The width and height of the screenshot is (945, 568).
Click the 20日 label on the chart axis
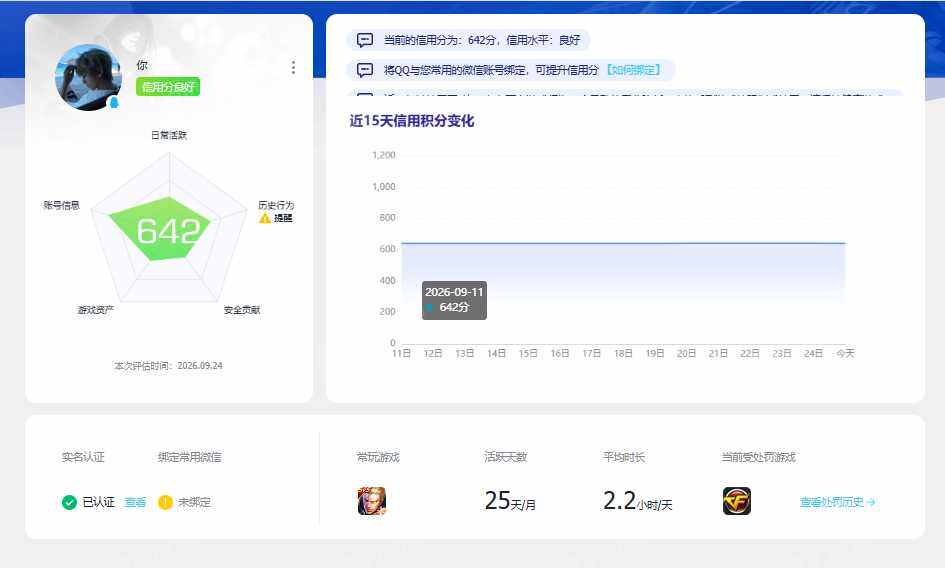click(686, 353)
